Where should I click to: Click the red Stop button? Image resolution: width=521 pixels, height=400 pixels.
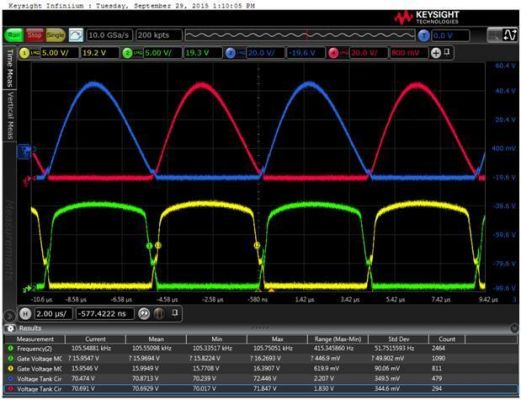pos(35,35)
